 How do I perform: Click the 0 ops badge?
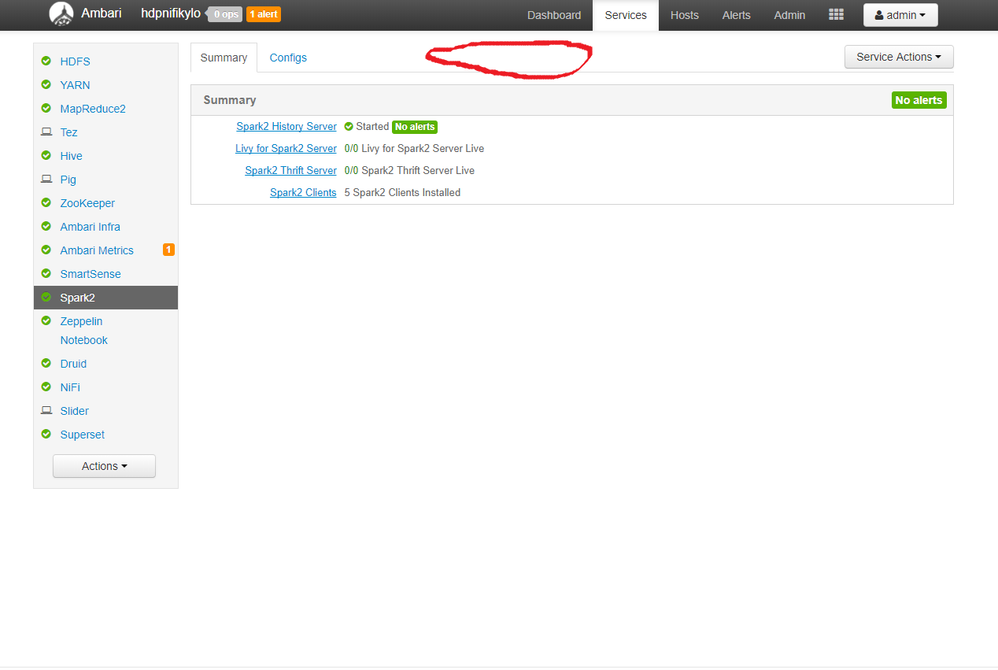(225, 14)
